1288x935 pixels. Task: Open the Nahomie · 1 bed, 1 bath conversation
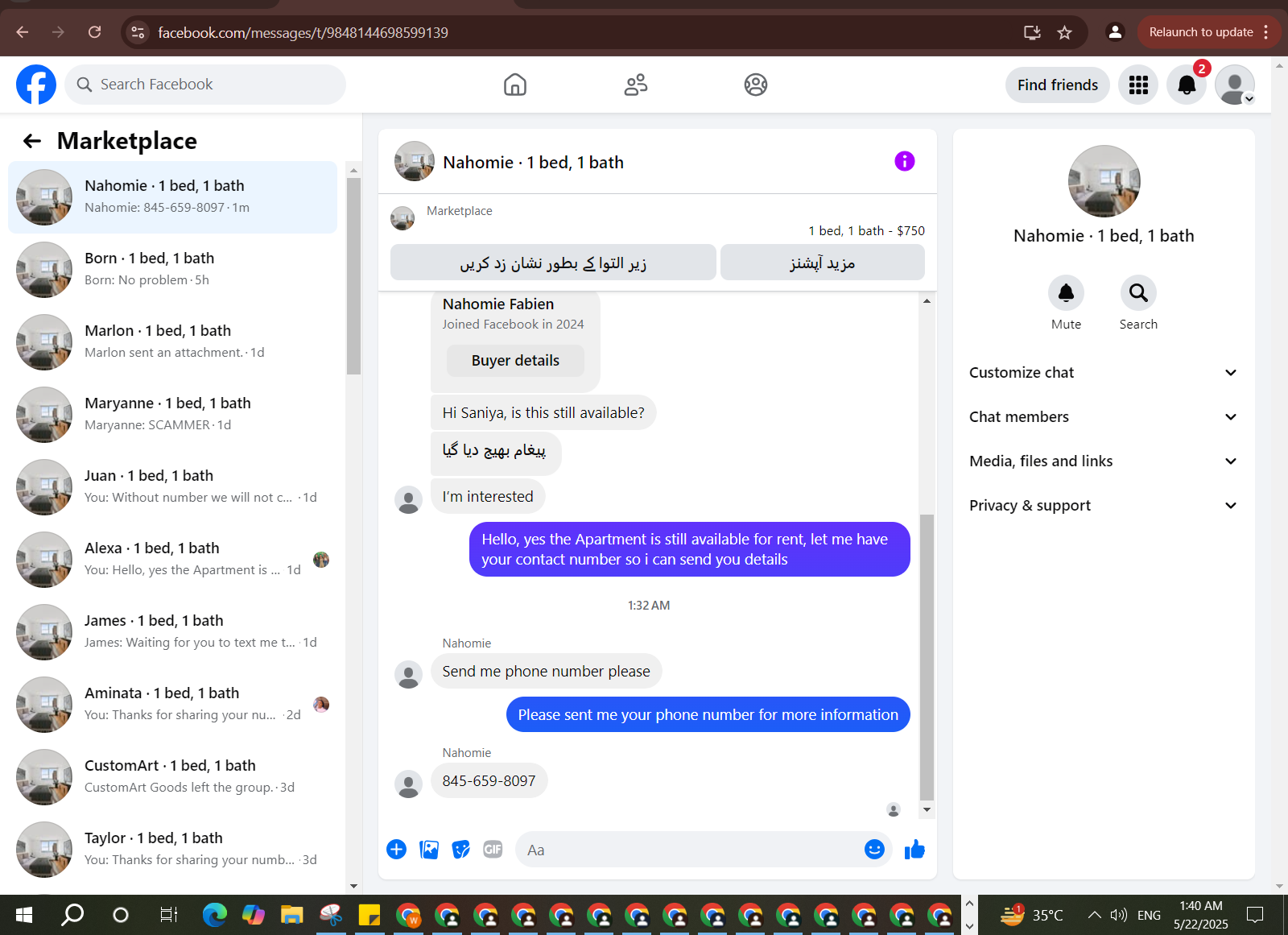coord(173,197)
